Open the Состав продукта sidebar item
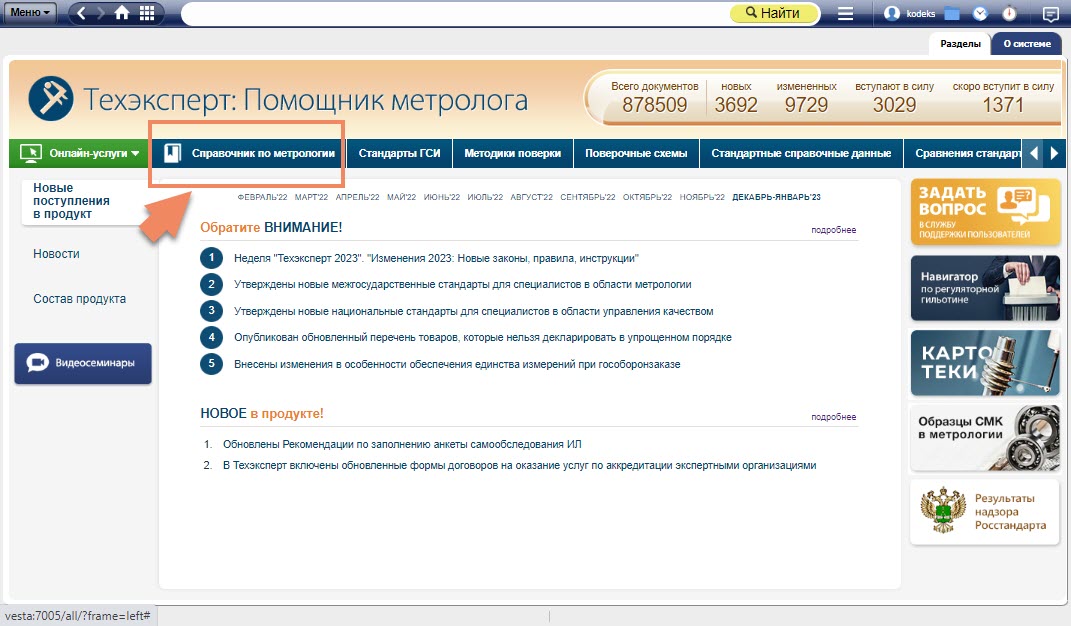Image resolution: width=1071 pixels, height=626 pixels. [x=79, y=299]
